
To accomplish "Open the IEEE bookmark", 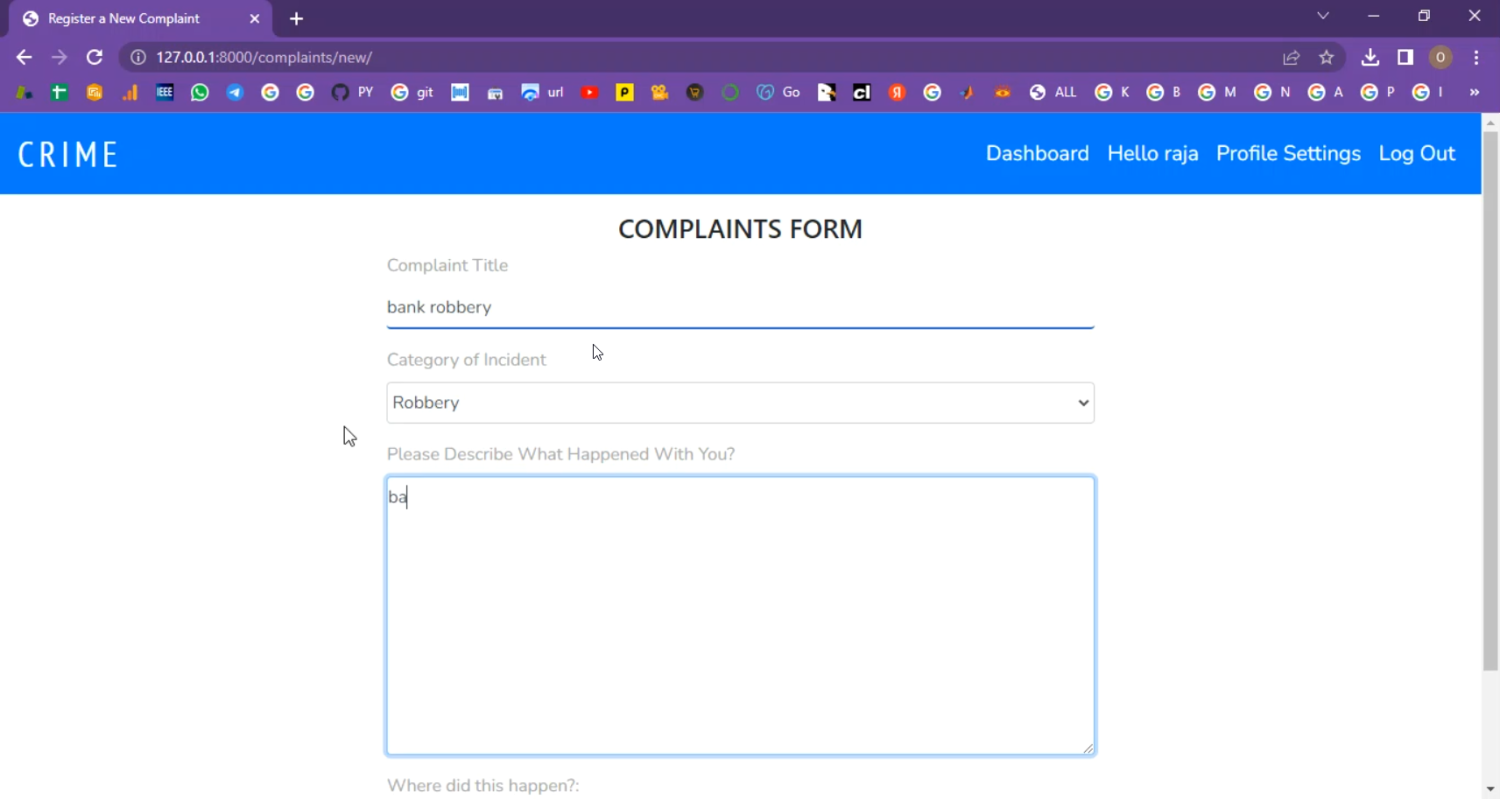I will 165,92.
